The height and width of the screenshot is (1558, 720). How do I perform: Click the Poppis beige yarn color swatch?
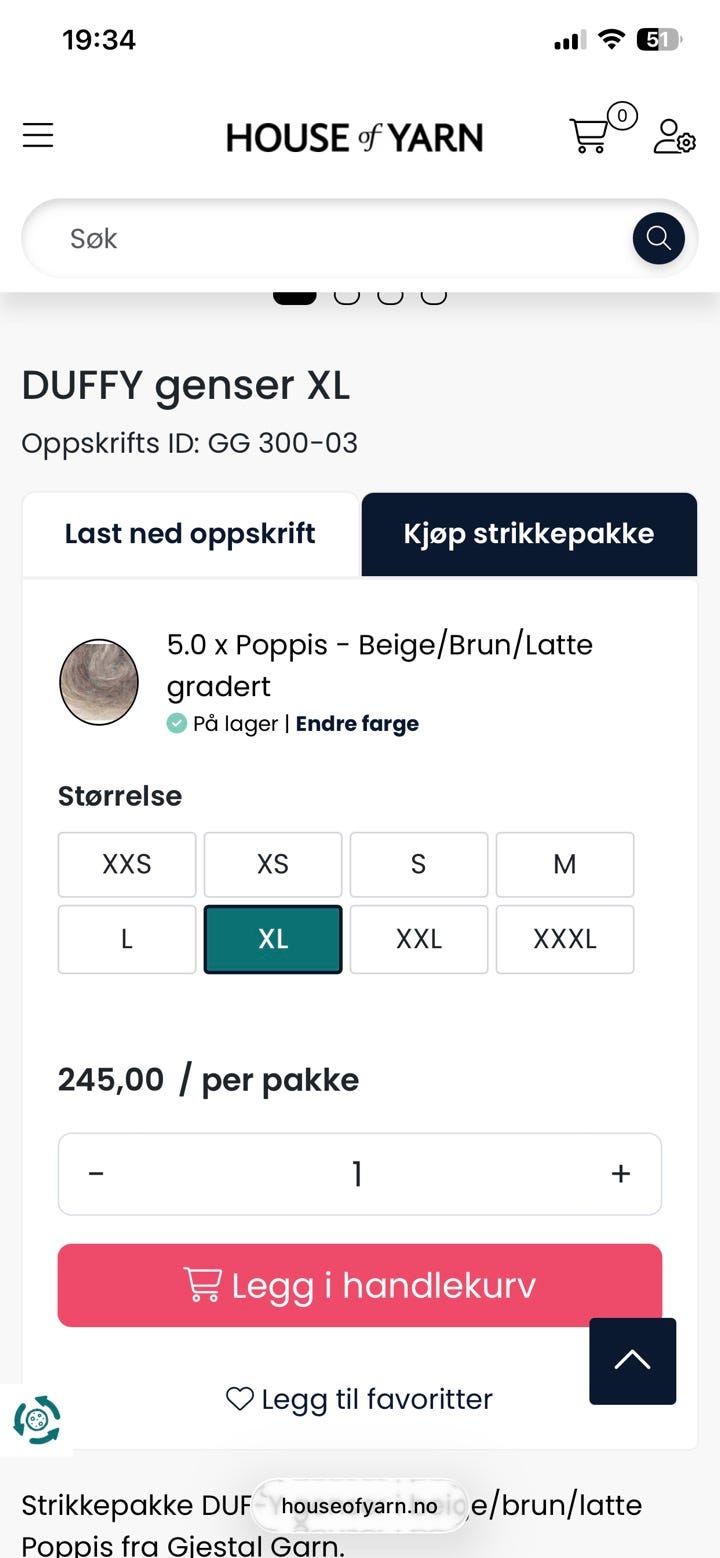pos(99,682)
